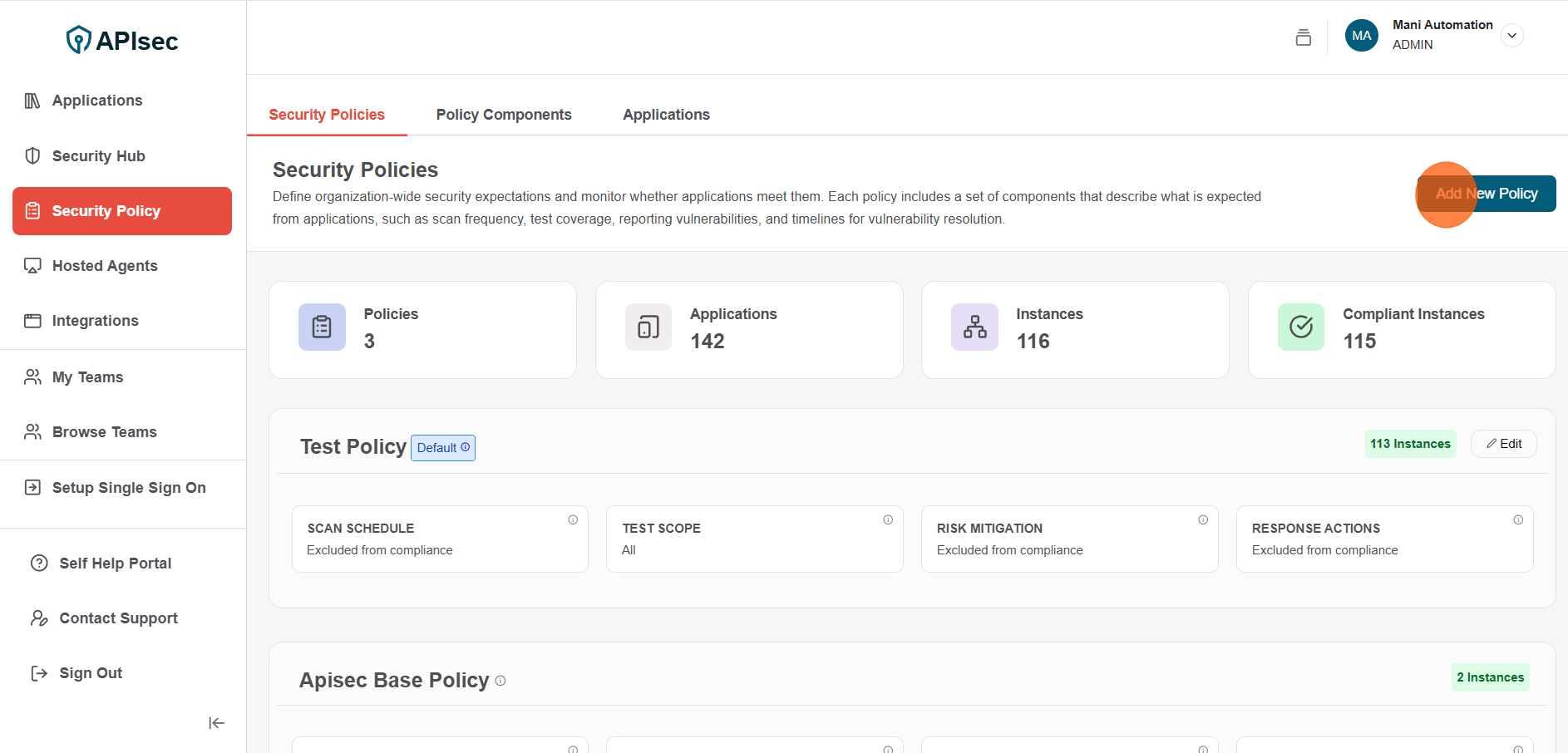The height and width of the screenshot is (753, 1568).
Task: Click the Policies clipboard icon
Action: point(322,327)
